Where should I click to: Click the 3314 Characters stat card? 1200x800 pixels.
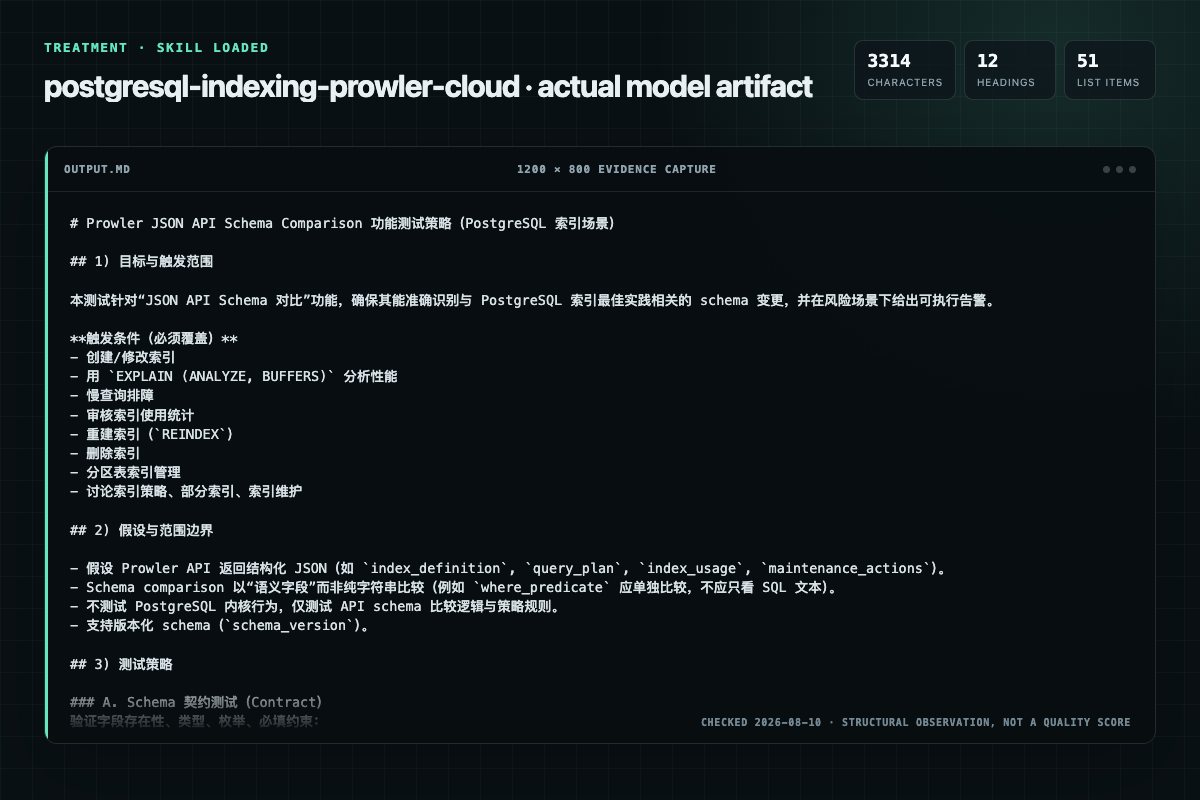[x=905, y=70]
